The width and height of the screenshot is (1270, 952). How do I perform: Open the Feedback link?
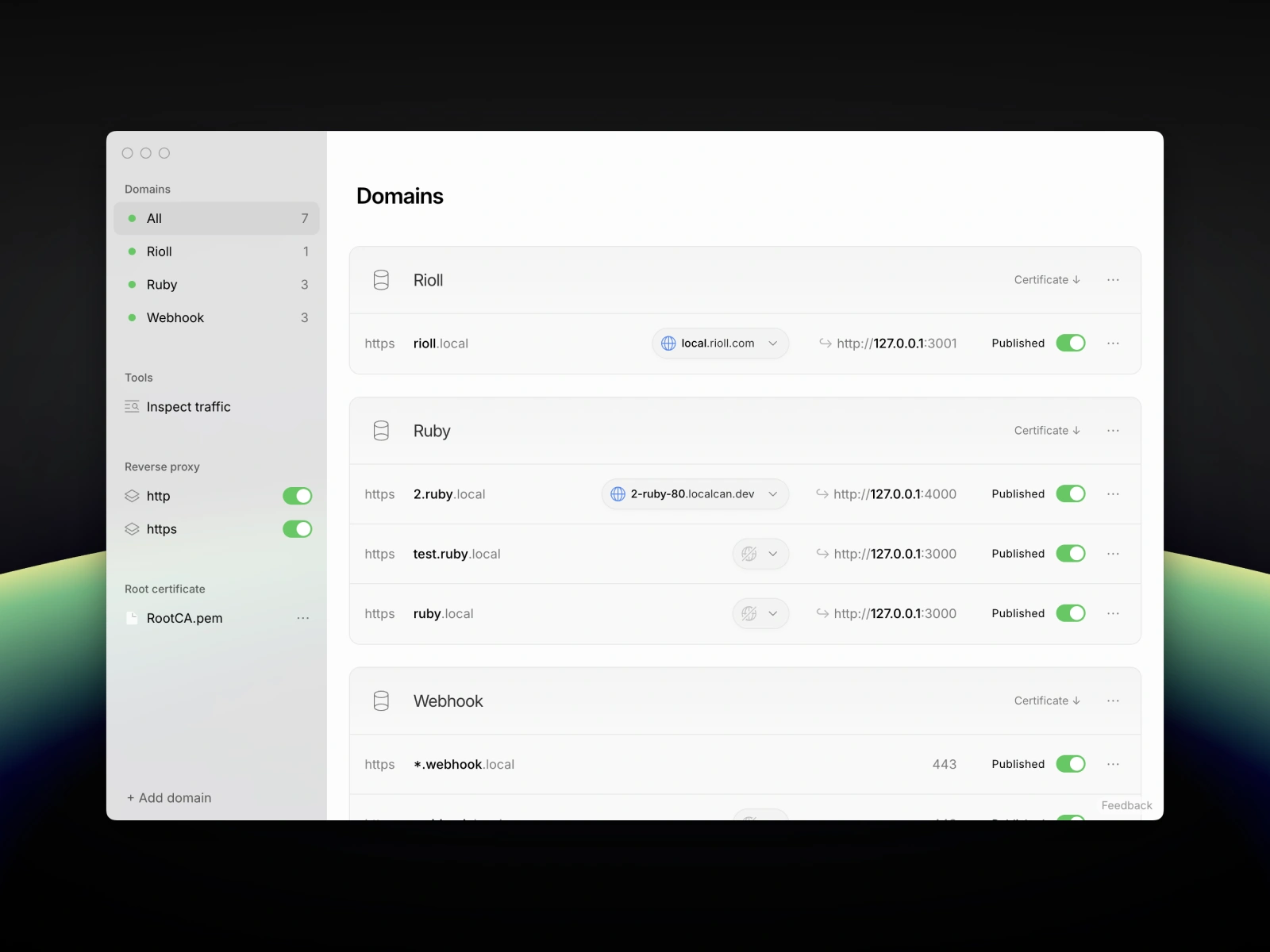tap(1126, 805)
